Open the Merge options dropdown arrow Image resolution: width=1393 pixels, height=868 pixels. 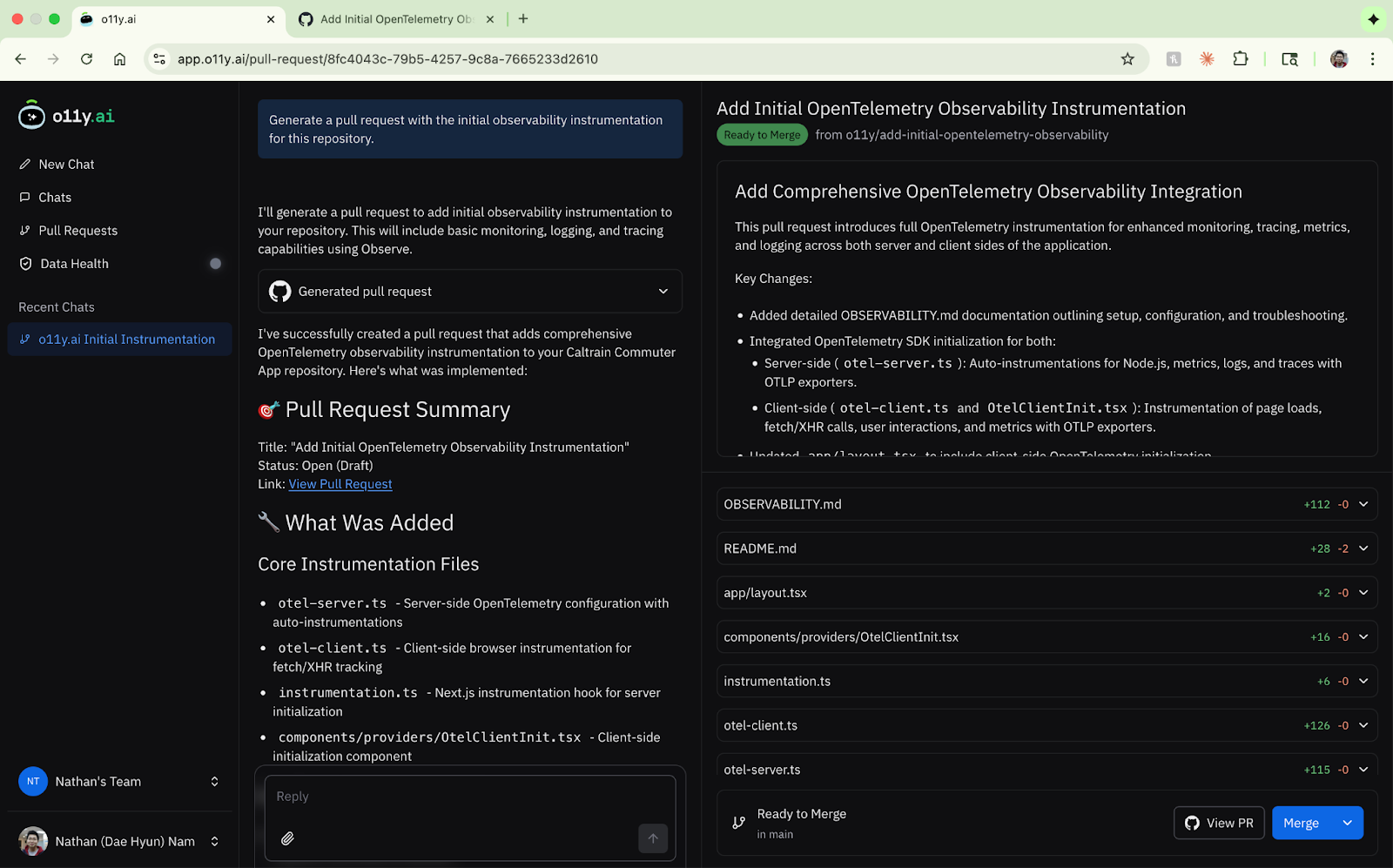pos(1348,823)
